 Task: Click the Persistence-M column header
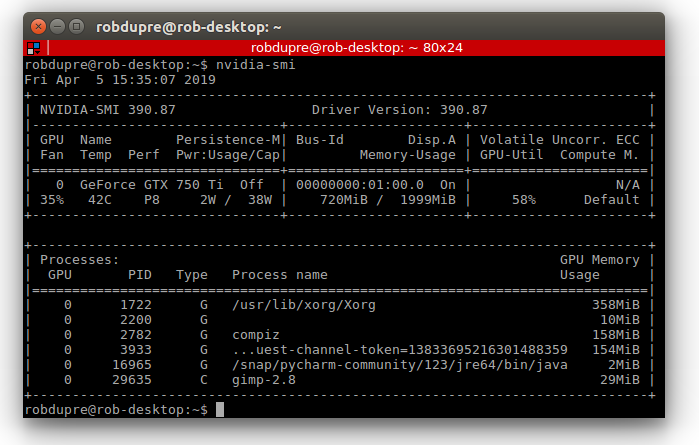228,140
